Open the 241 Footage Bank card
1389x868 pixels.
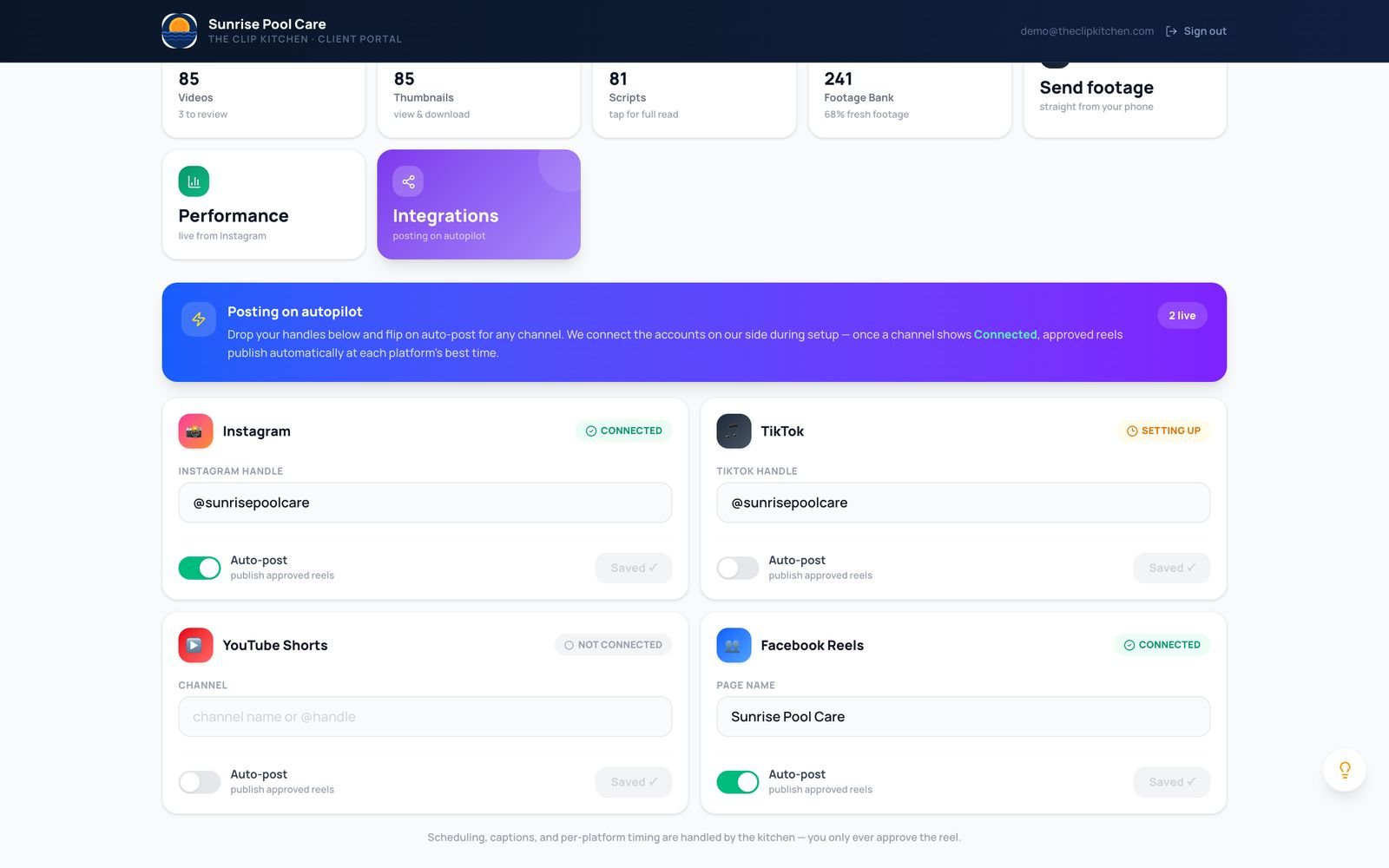pos(910,99)
